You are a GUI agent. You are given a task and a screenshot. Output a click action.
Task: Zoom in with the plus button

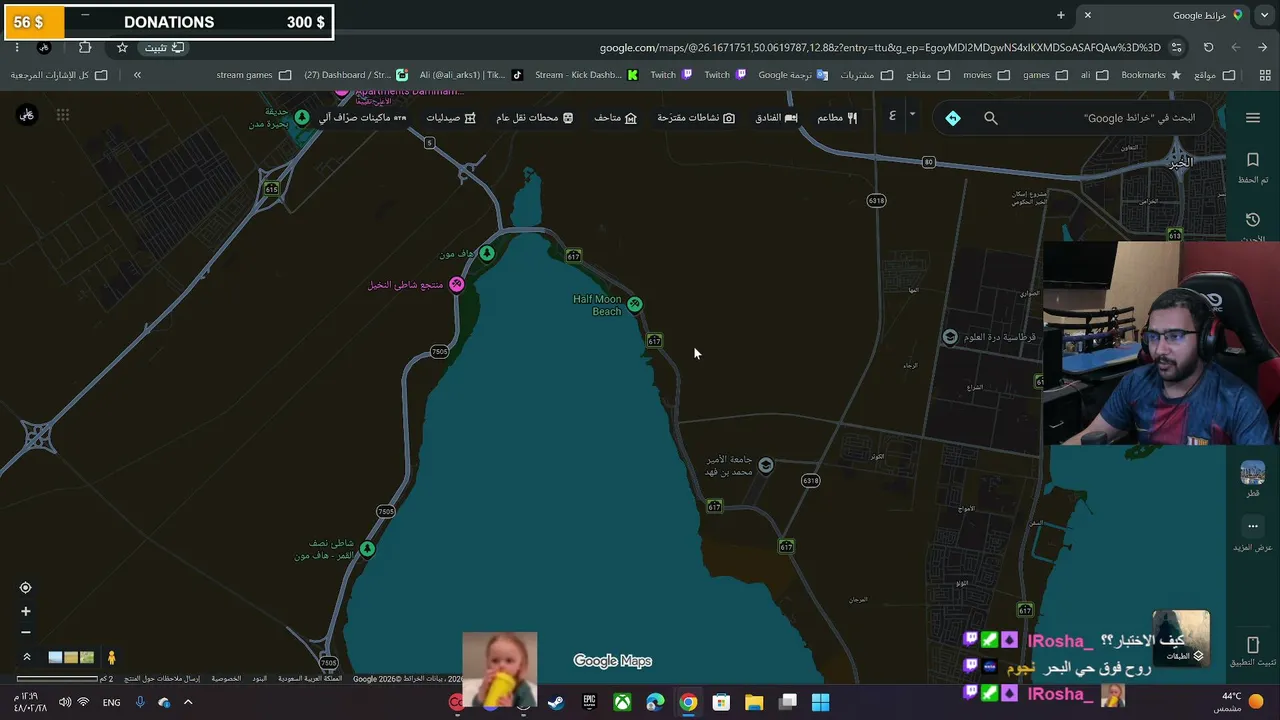(26, 611)
